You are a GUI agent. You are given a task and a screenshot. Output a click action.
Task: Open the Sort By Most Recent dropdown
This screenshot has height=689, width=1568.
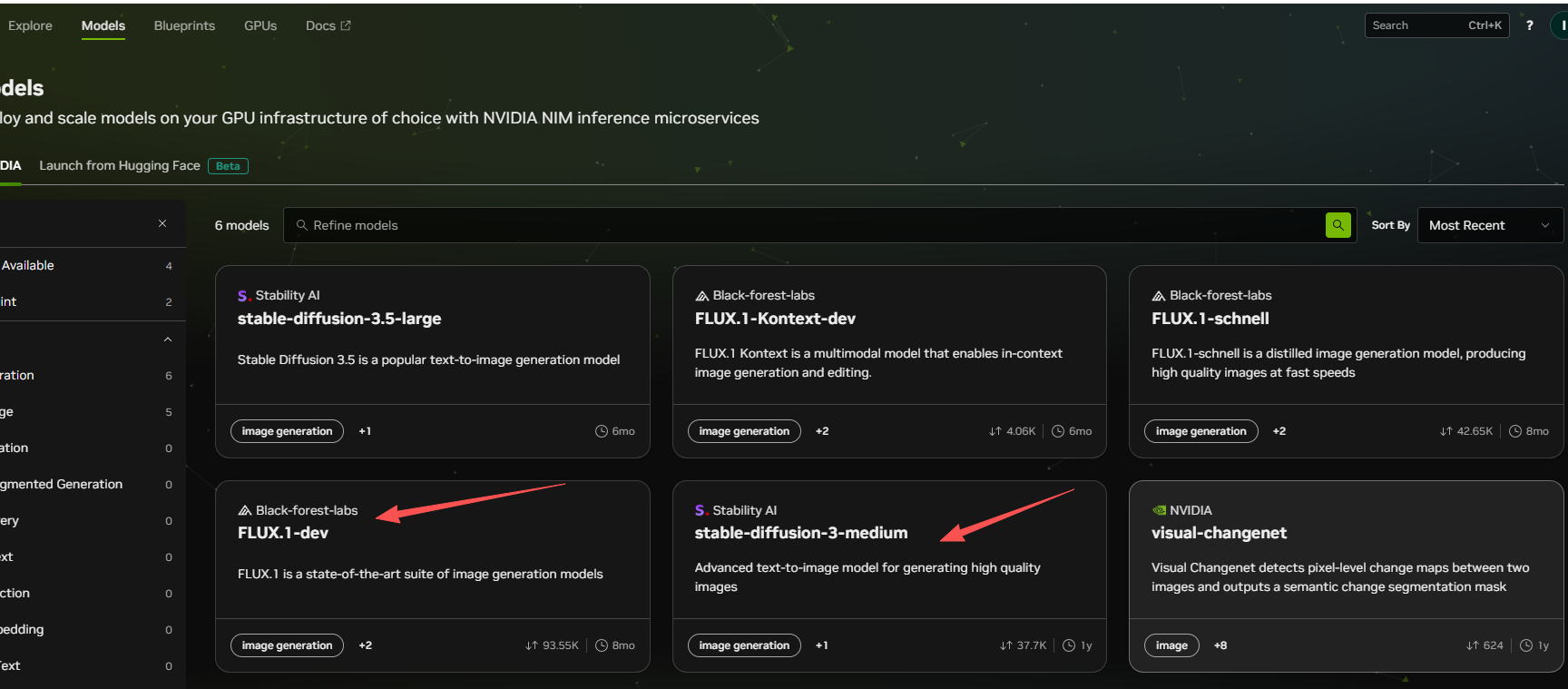1490,225
